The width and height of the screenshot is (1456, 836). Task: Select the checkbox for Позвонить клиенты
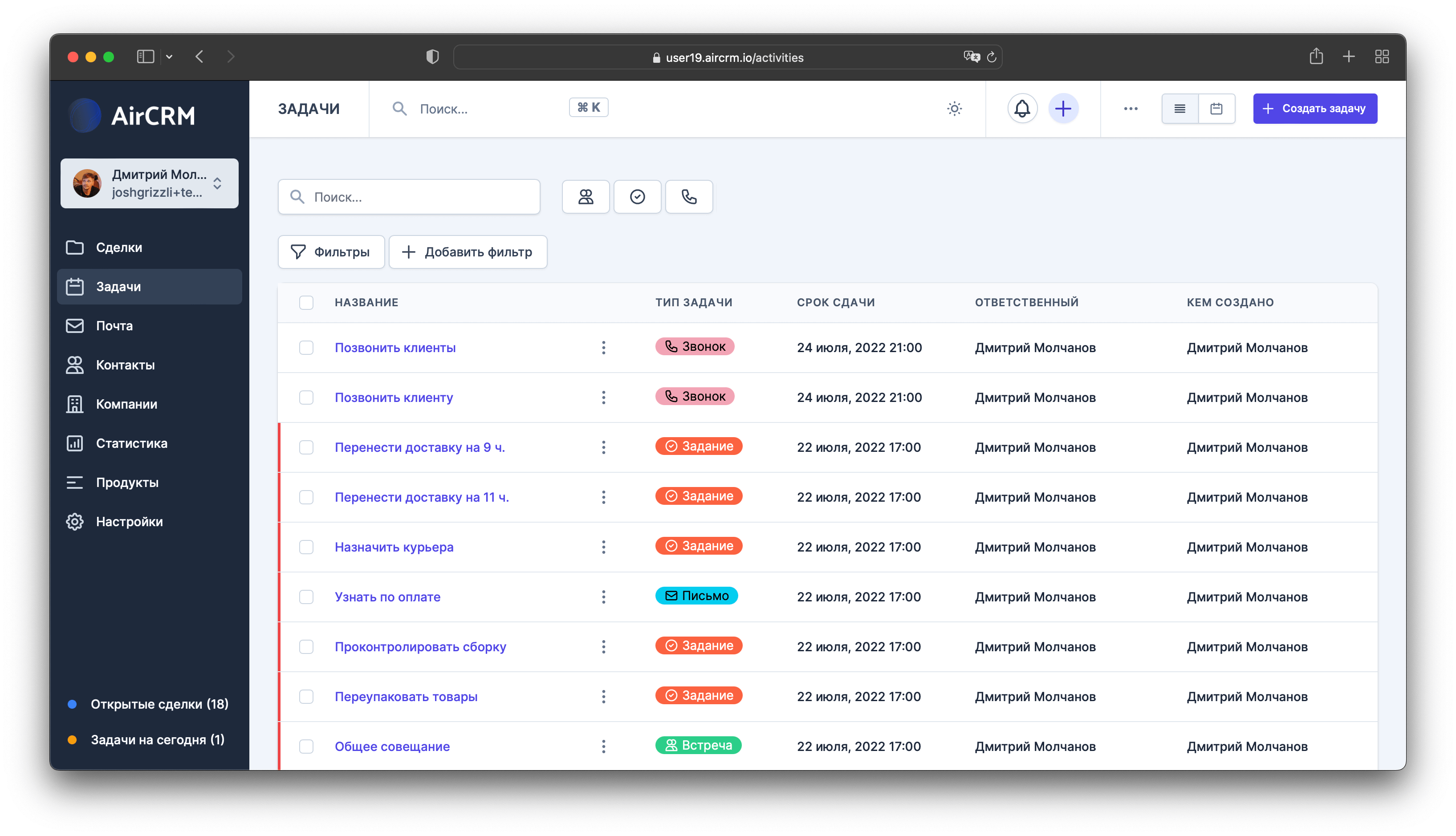click(x=306, y=347)
